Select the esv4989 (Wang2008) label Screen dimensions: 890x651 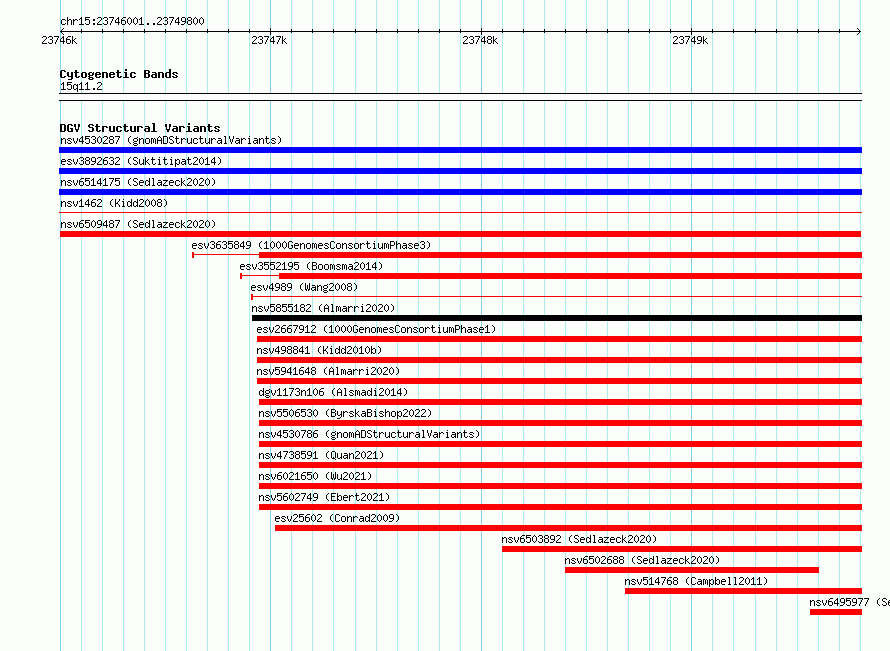304,287
